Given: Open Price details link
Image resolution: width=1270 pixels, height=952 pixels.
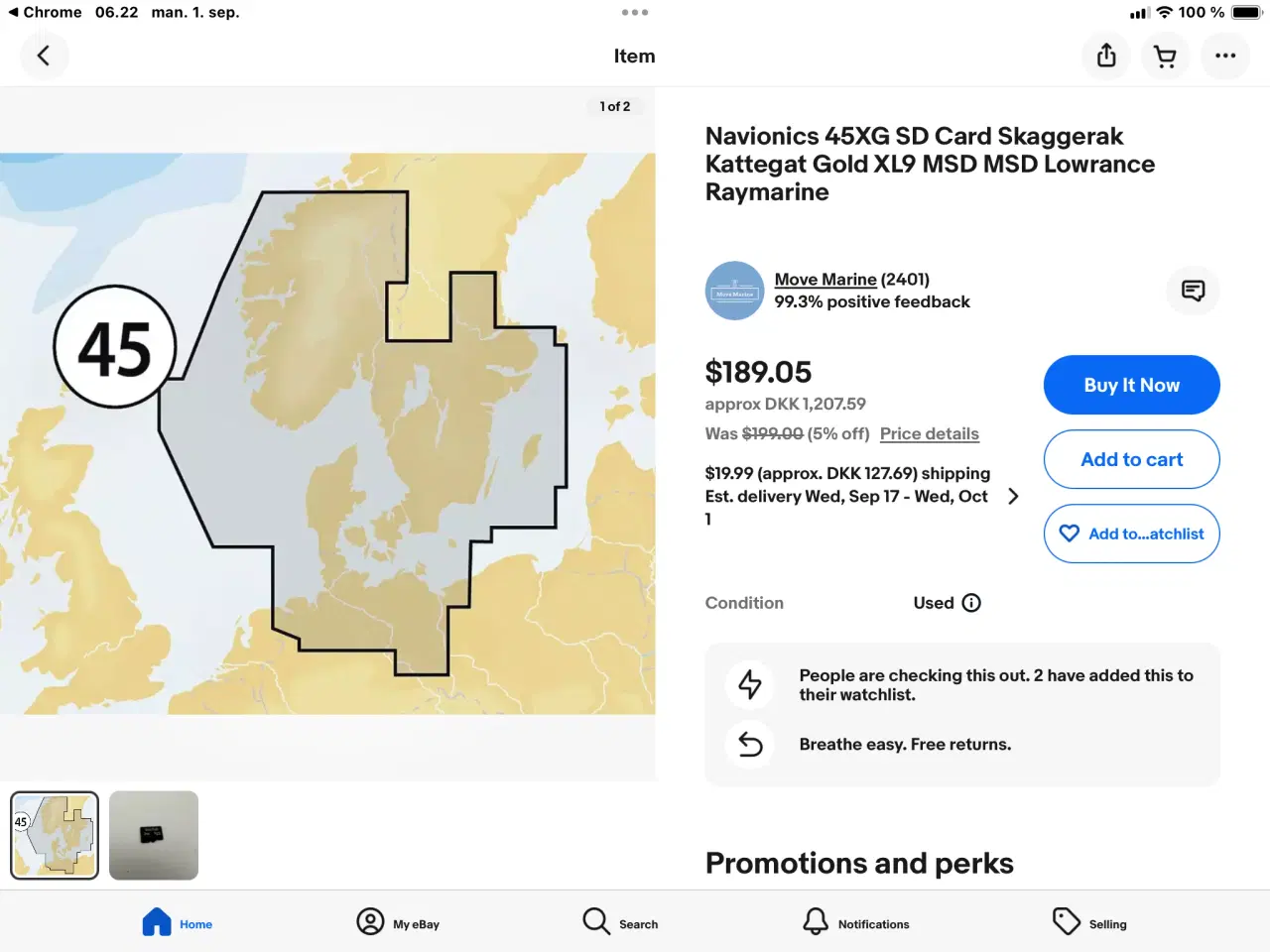Looking at the screenshot, I should click(x=930, y=433).
